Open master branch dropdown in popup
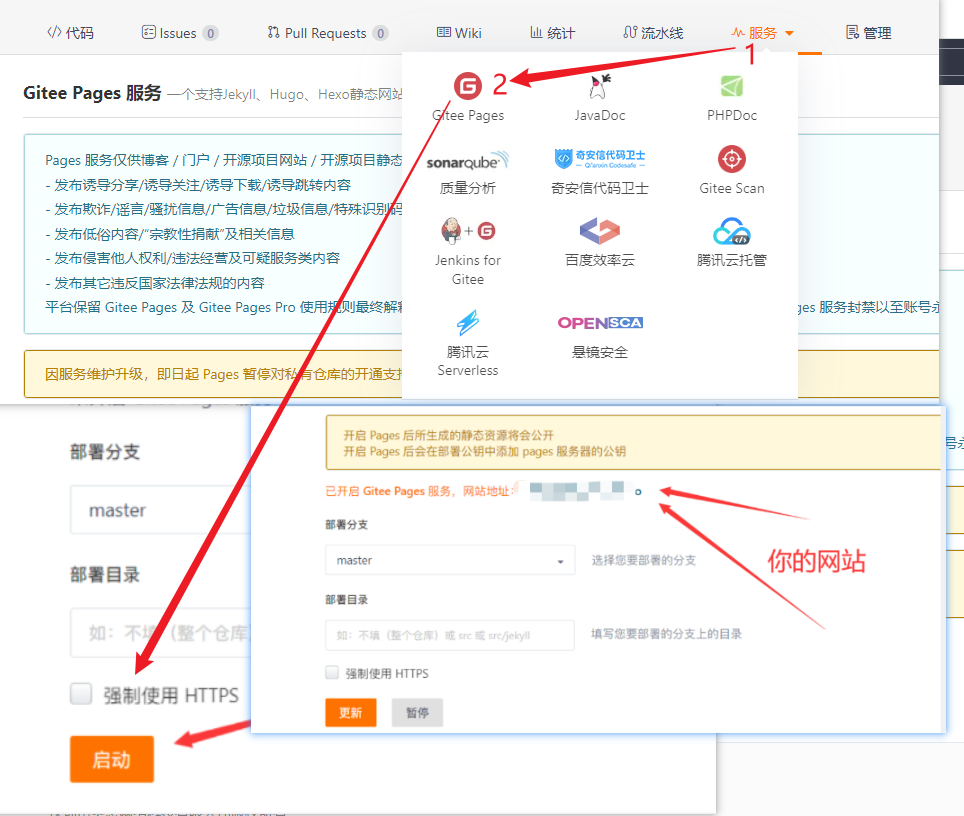Viewport: 964px width, 816px height. pyautogui.click(x=450, y=560)
